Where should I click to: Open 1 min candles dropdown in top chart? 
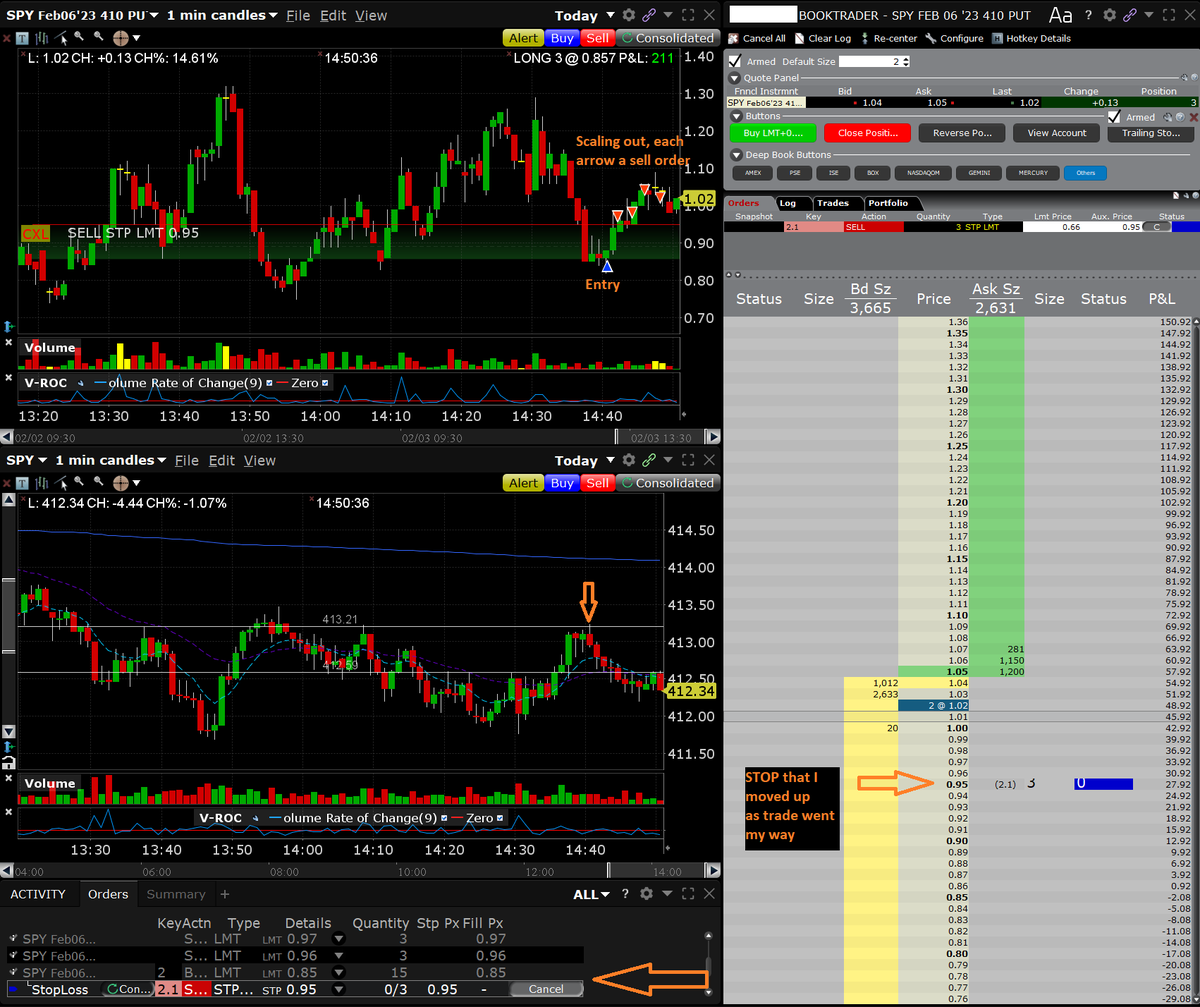[273, 15]
